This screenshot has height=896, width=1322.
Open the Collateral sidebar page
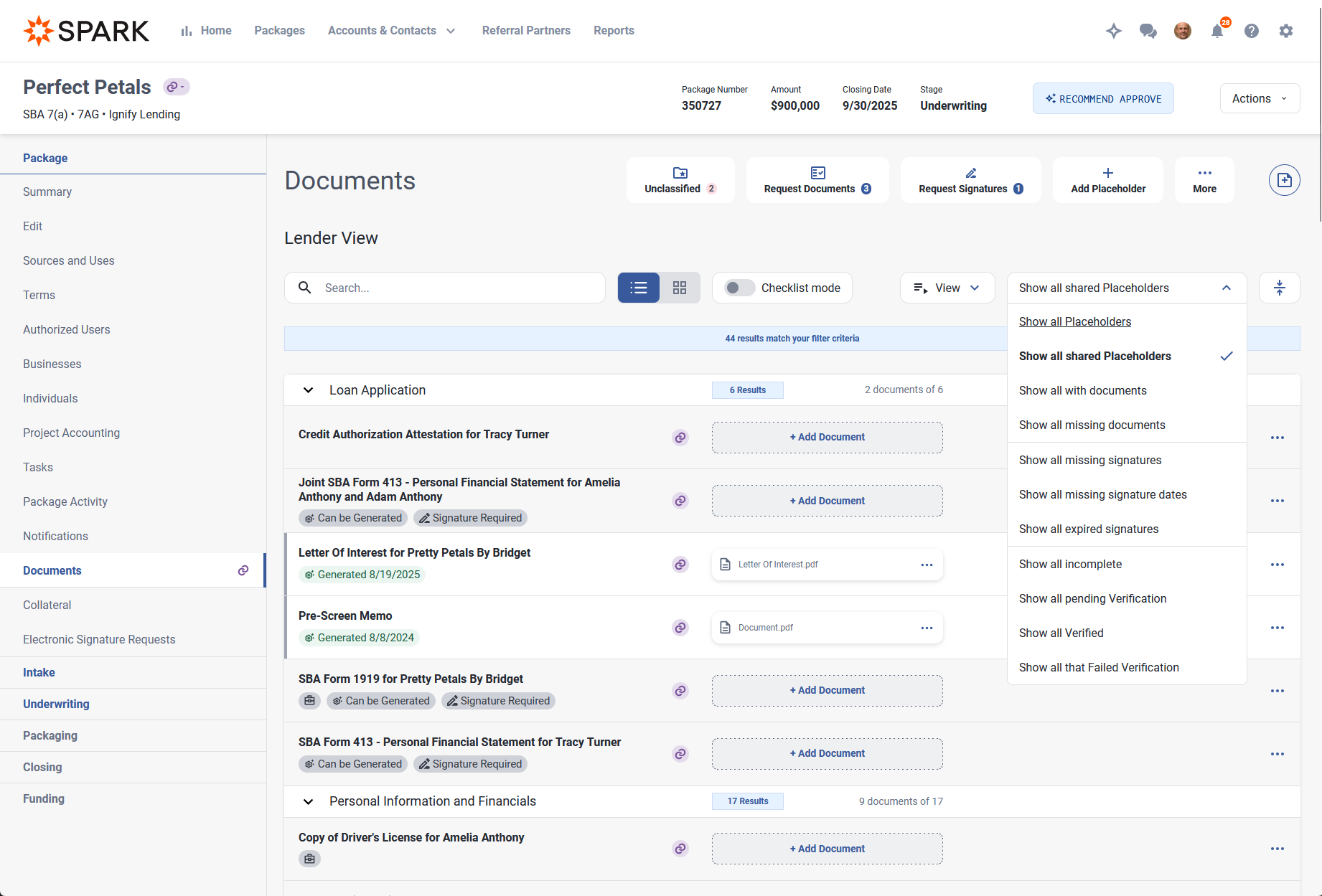(47, 605)
